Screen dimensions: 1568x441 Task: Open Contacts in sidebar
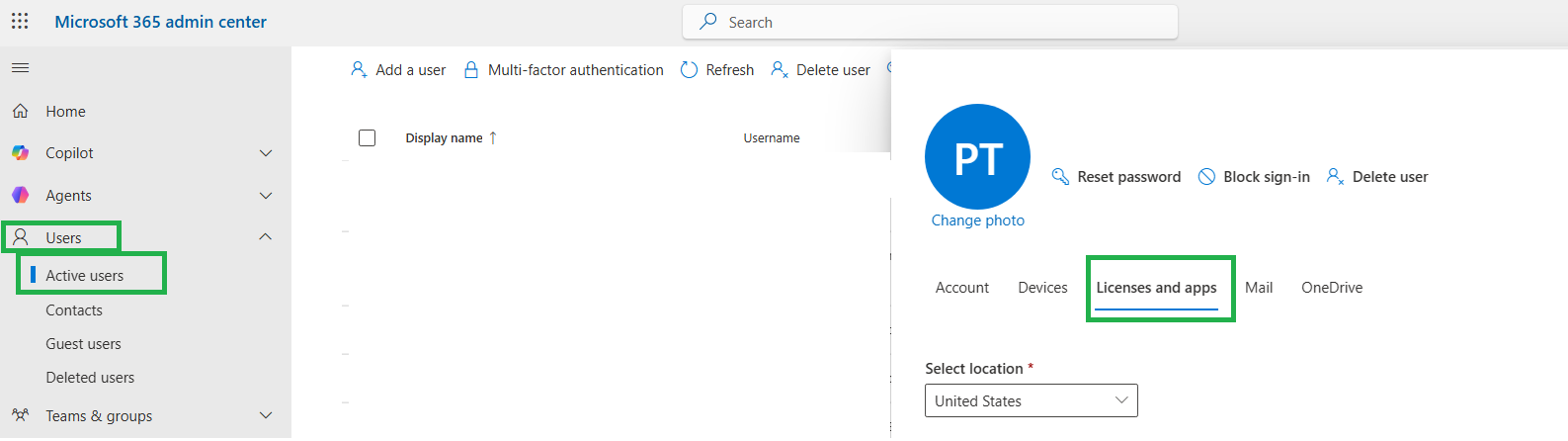[74, 309]
